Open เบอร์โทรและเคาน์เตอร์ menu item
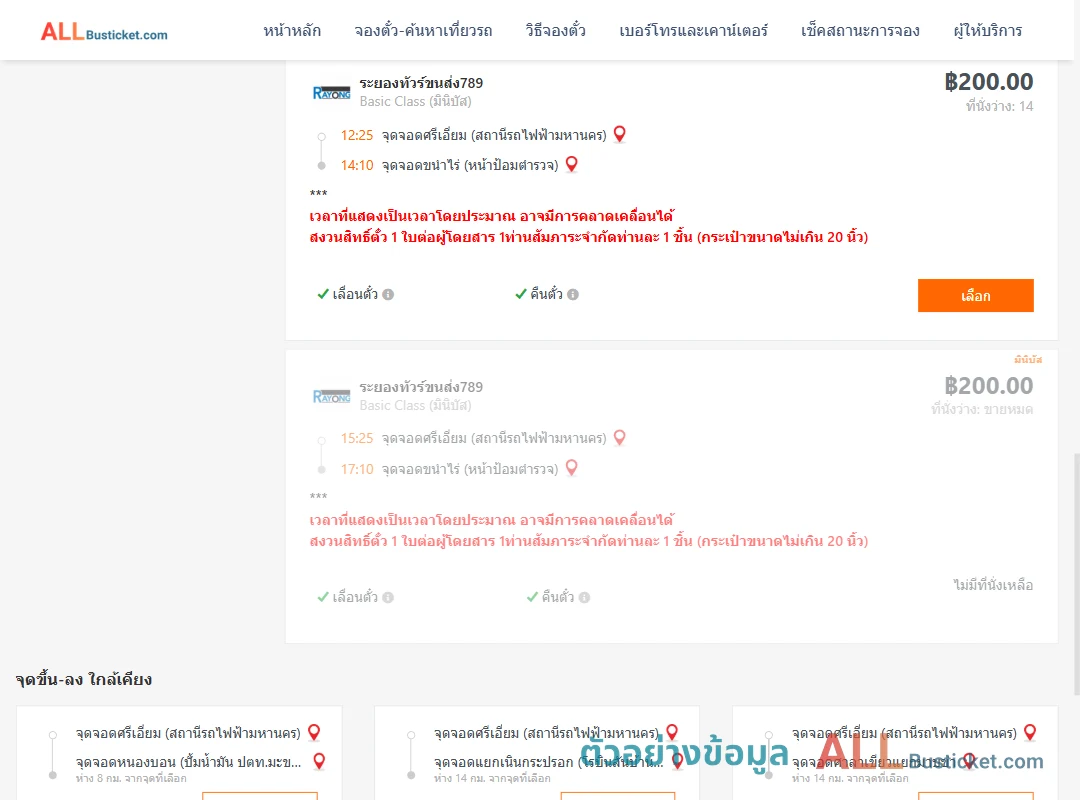This screenshot has width=1080, height=800. coord(694,30)
